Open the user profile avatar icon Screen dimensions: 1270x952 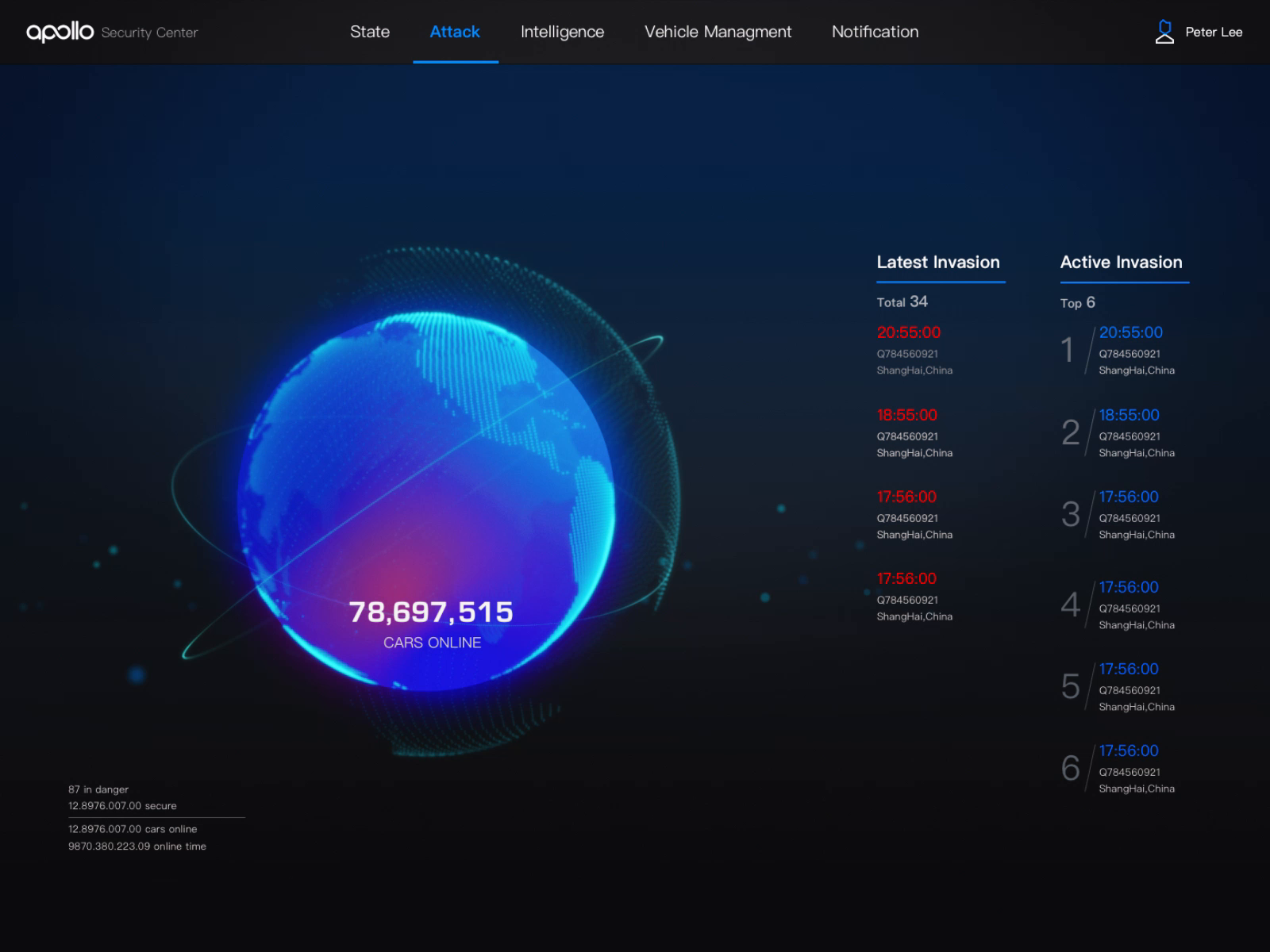[x=1164, y=32]
